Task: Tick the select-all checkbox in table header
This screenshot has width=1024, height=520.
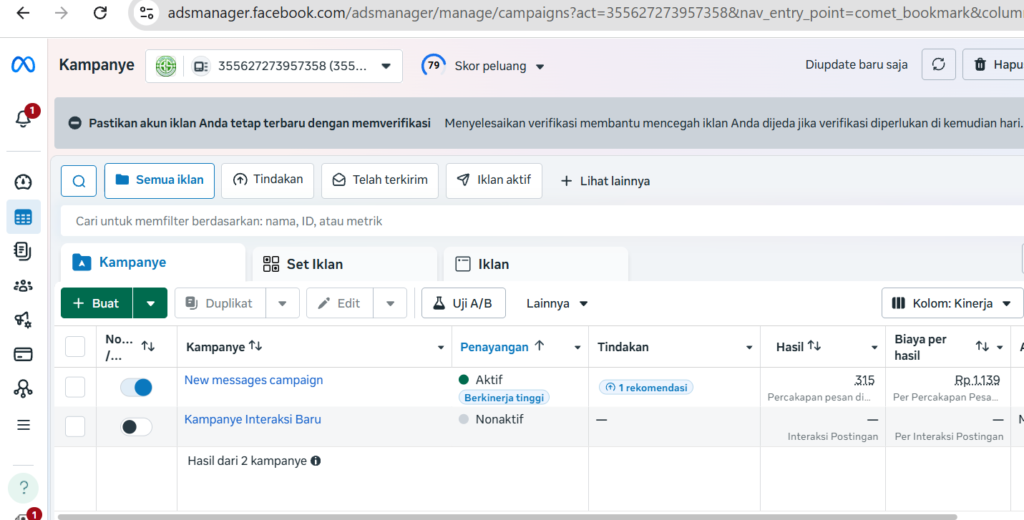Action: tap(75, 347)
